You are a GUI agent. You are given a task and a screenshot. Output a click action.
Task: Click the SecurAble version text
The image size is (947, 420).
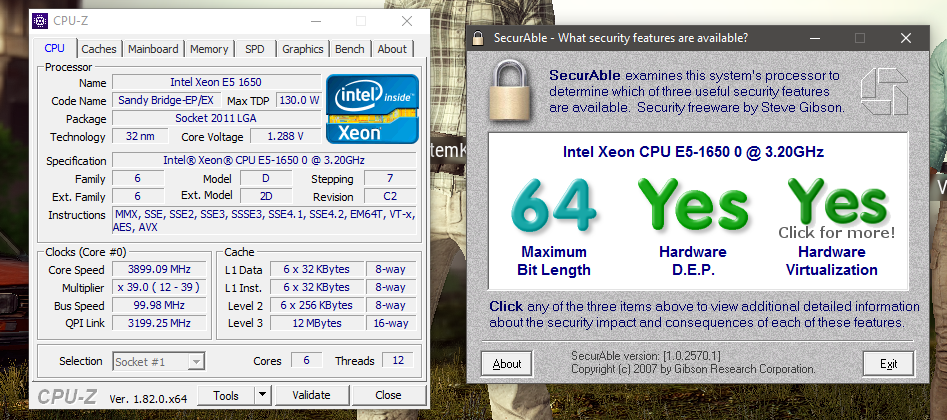tap(646, 356)
